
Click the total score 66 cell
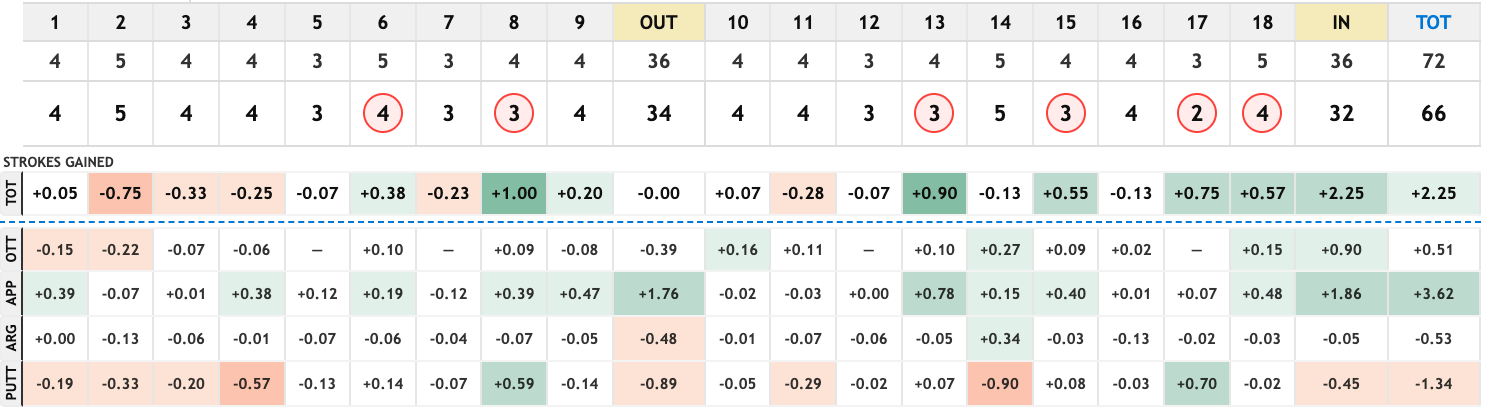click(1433, 114)
